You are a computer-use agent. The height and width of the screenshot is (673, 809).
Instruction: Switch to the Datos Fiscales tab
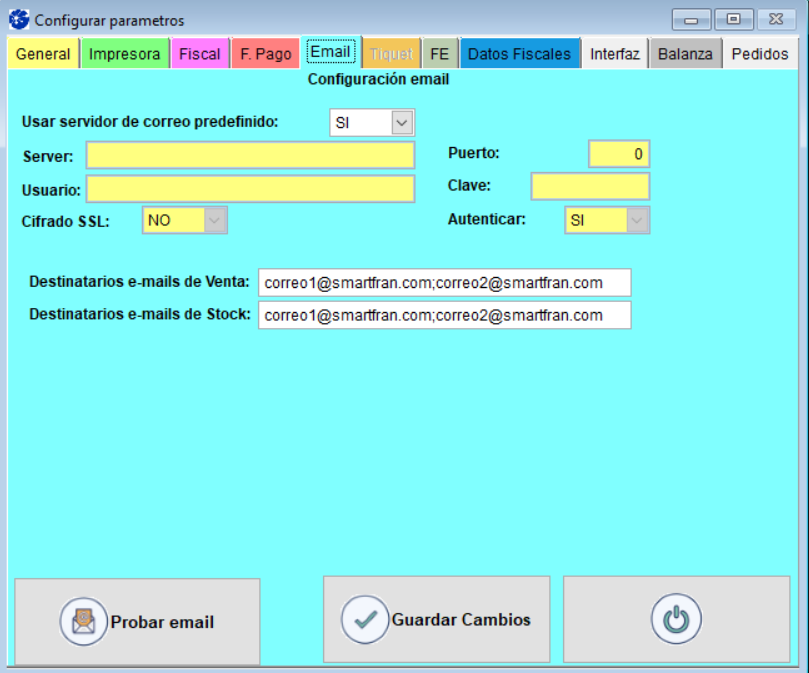[519, 54]
